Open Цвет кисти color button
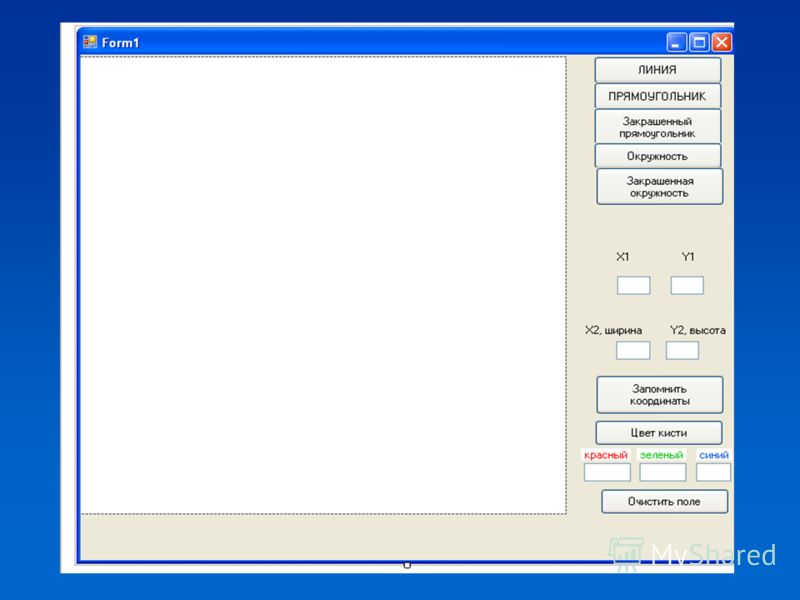This screenshot has width=800, height=600. click(659, 433)
